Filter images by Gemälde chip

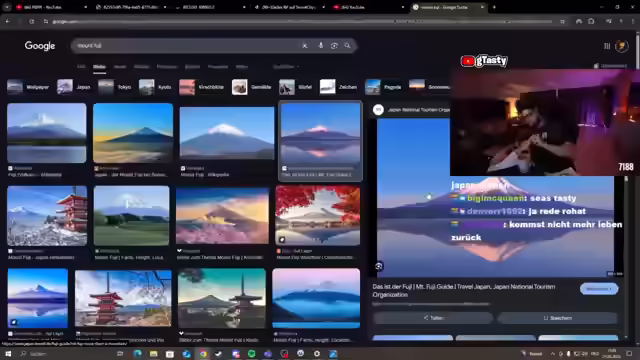pos(252,87)
